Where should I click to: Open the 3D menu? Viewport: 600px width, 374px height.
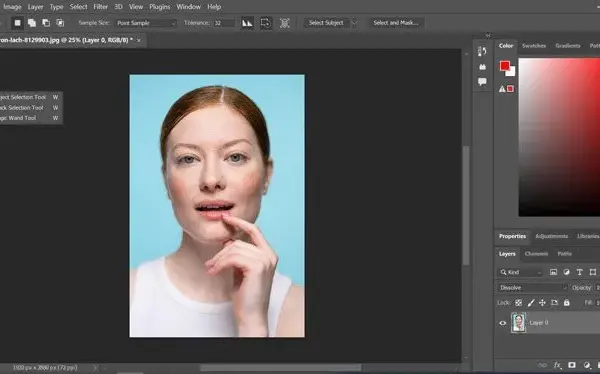click(119, 7)
